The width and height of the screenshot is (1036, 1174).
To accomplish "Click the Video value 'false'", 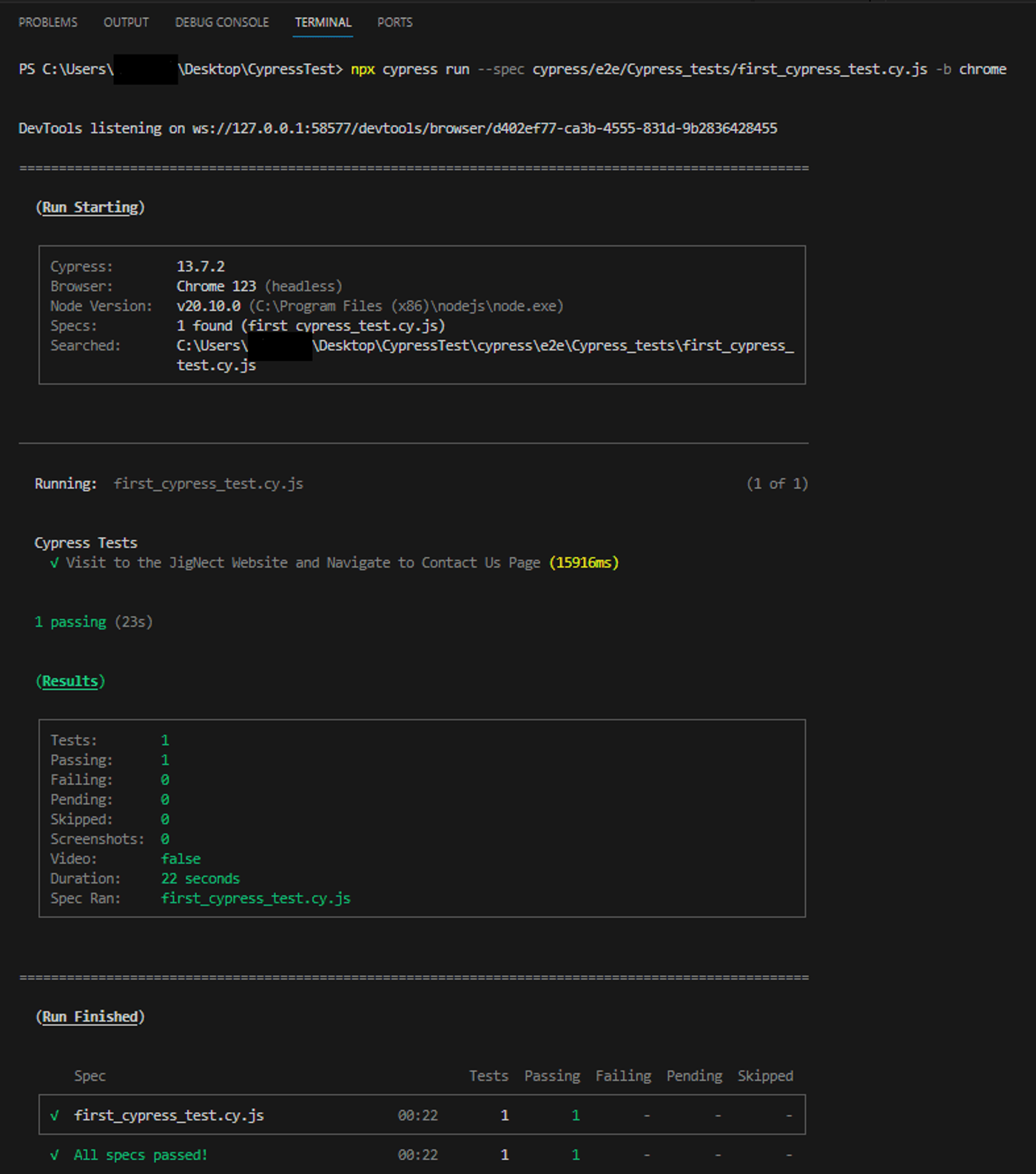I will [181, 859].
